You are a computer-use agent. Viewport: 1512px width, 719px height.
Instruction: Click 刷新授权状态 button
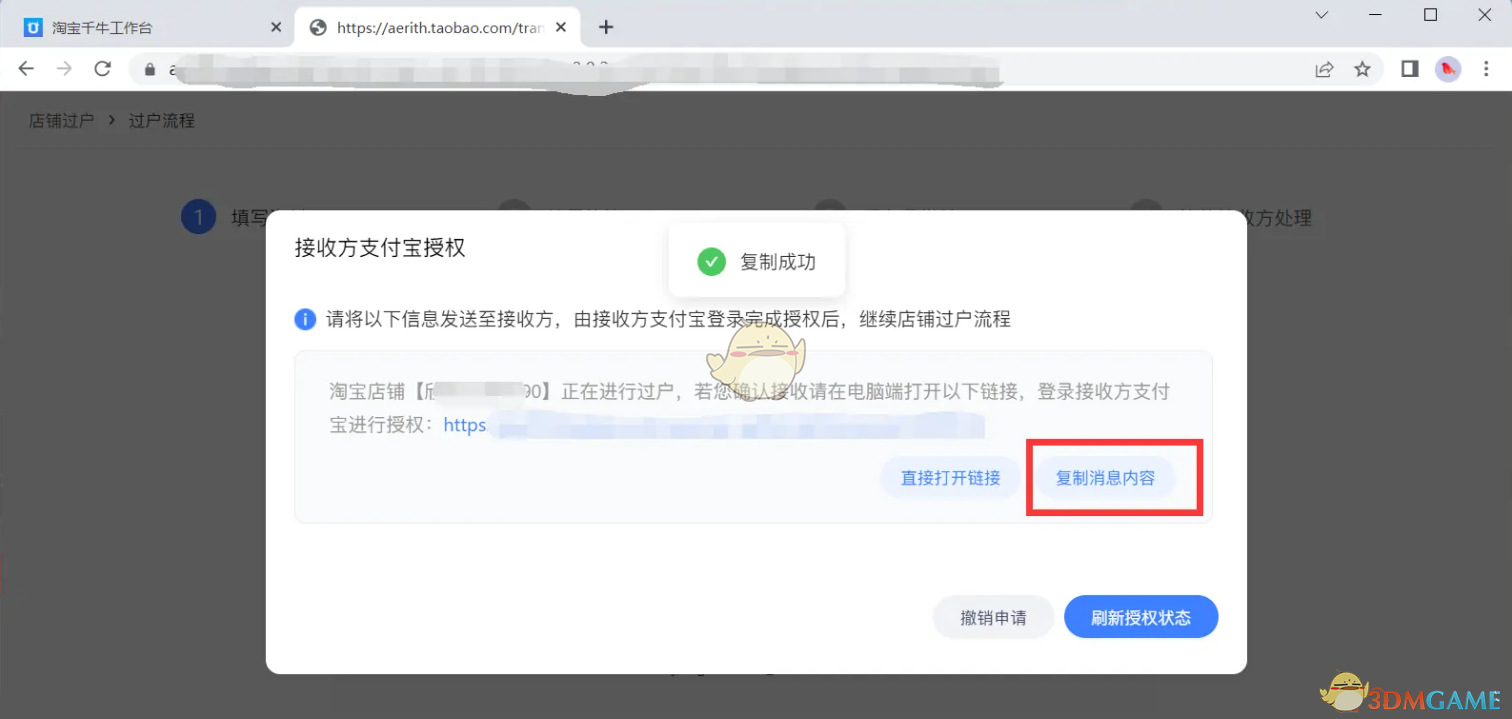[1141, 617]
